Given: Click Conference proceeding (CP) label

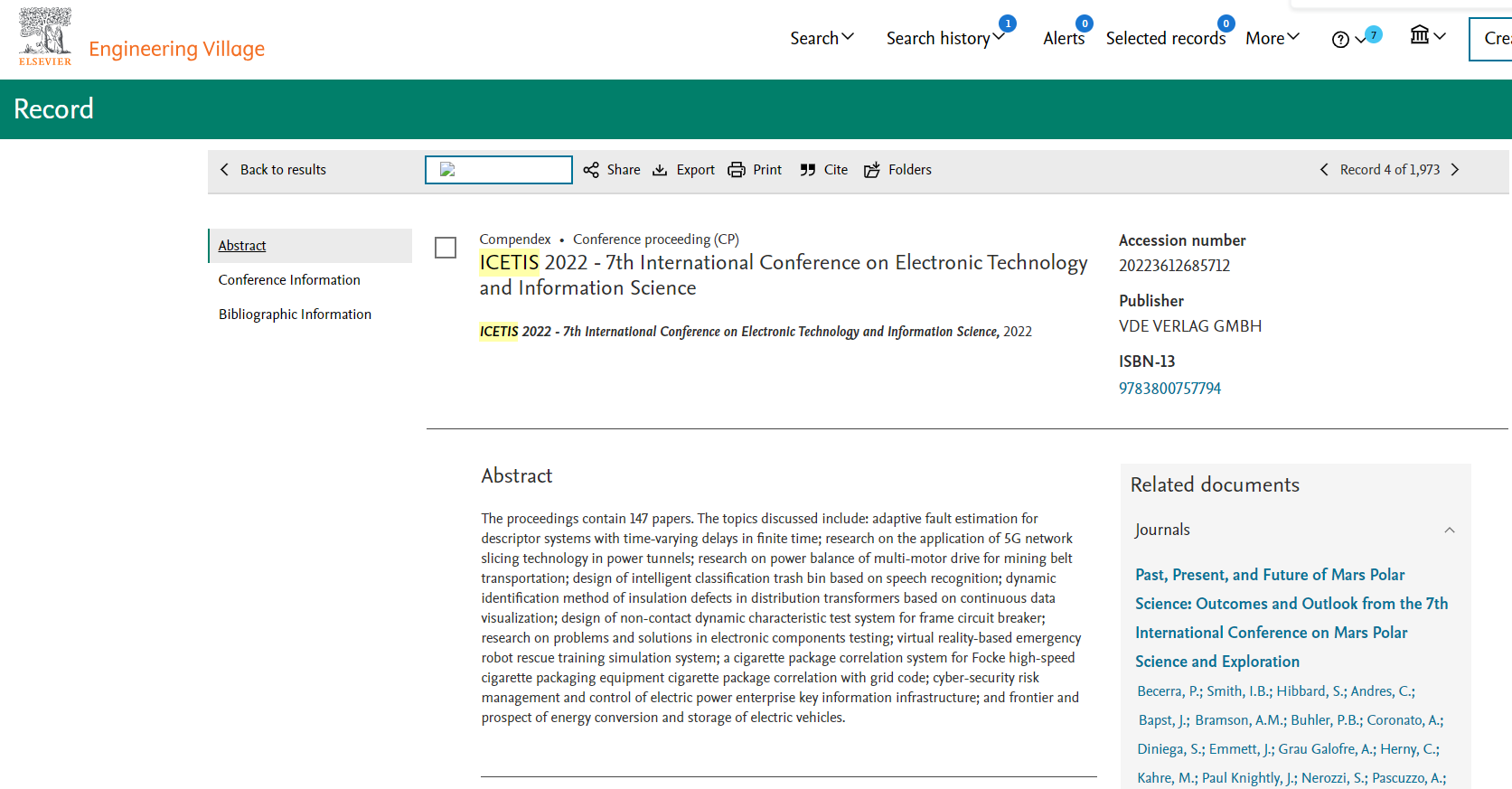Looking at the screenshot, I should (x=656, y=240).
